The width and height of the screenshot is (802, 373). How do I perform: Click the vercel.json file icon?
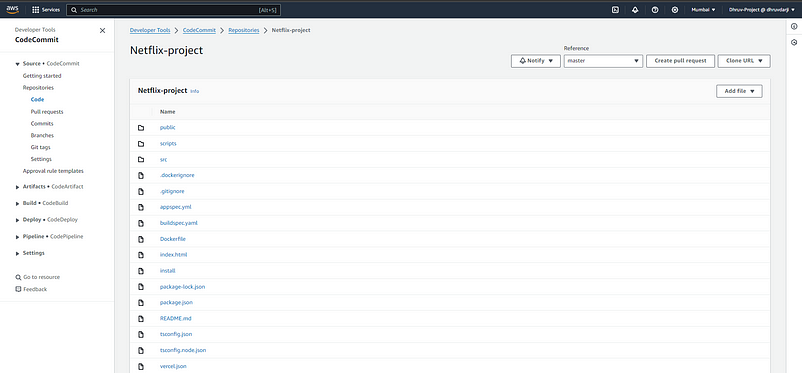click(x=141, y=366)
